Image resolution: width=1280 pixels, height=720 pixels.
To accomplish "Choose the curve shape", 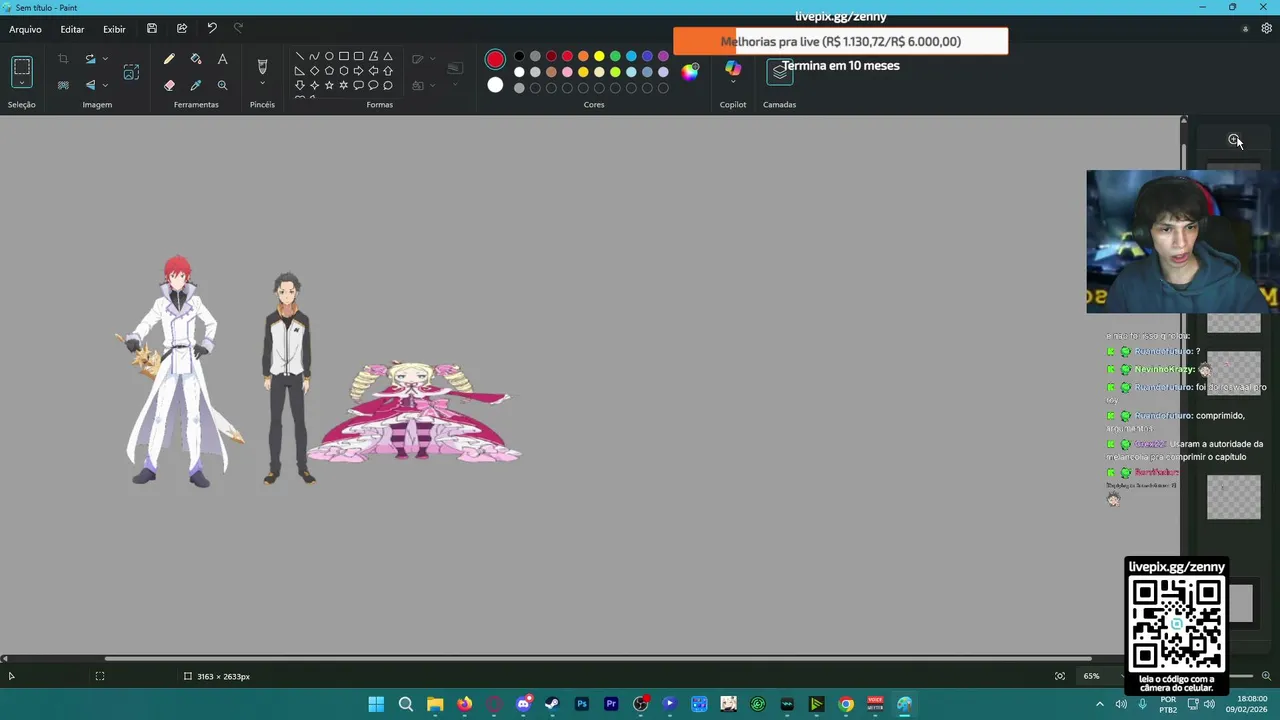I will [314, 56].
